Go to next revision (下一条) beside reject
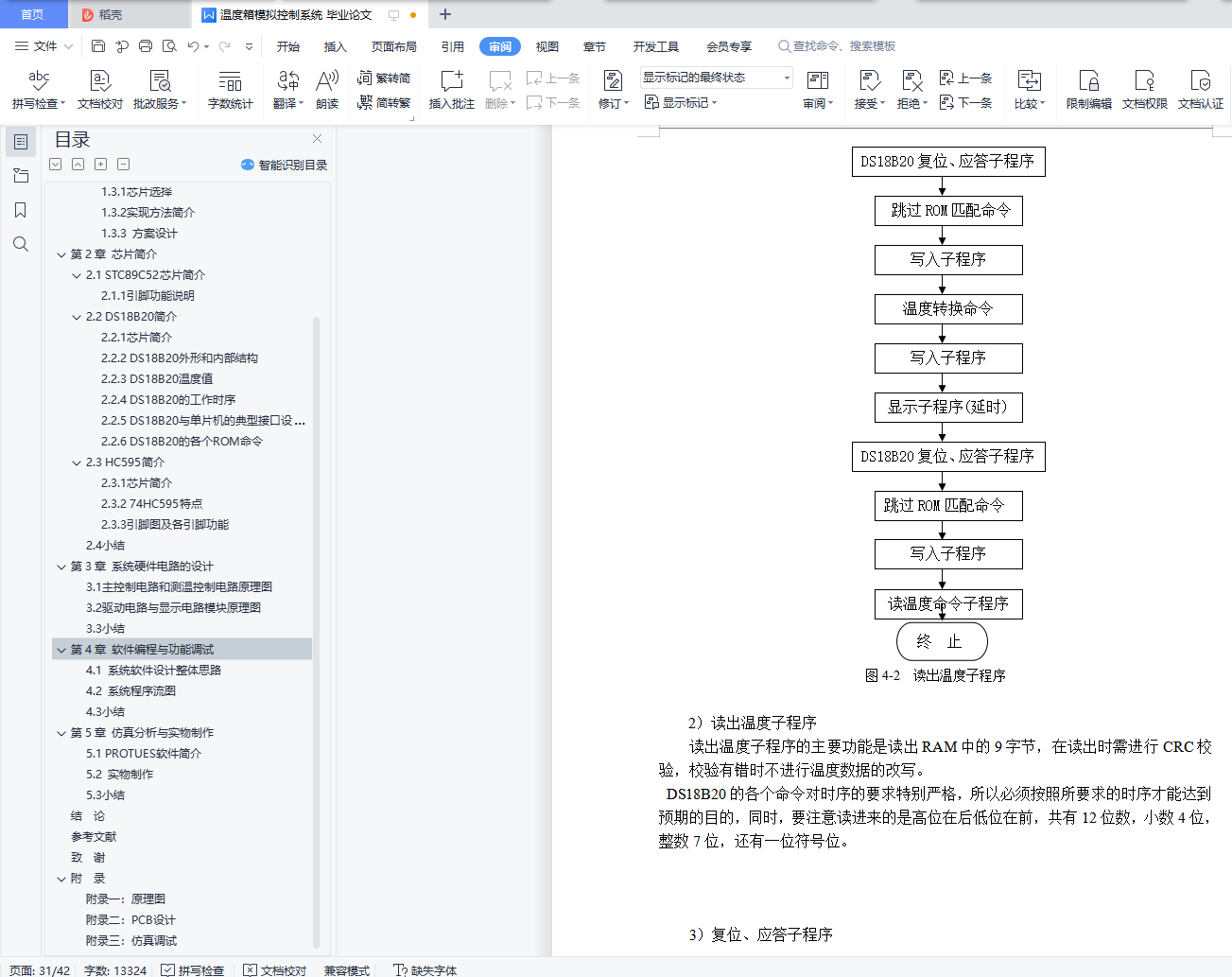The width and height of the screenshot is (1232, 977). [x=965, y=102]
